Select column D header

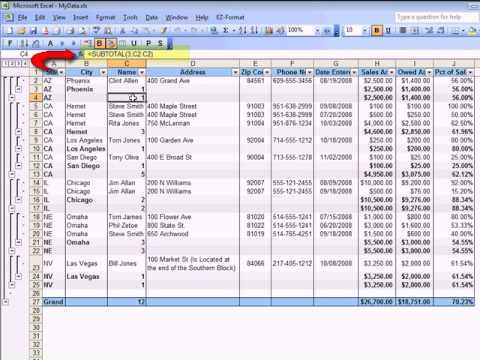[x=193, y=64]
